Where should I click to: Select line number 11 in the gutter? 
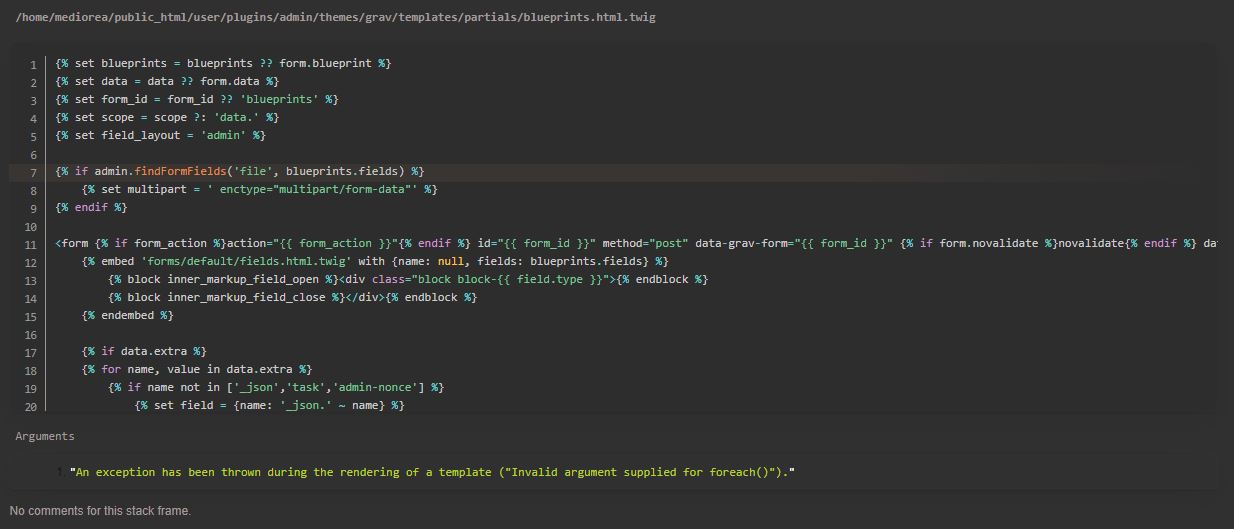pos(30,244)
